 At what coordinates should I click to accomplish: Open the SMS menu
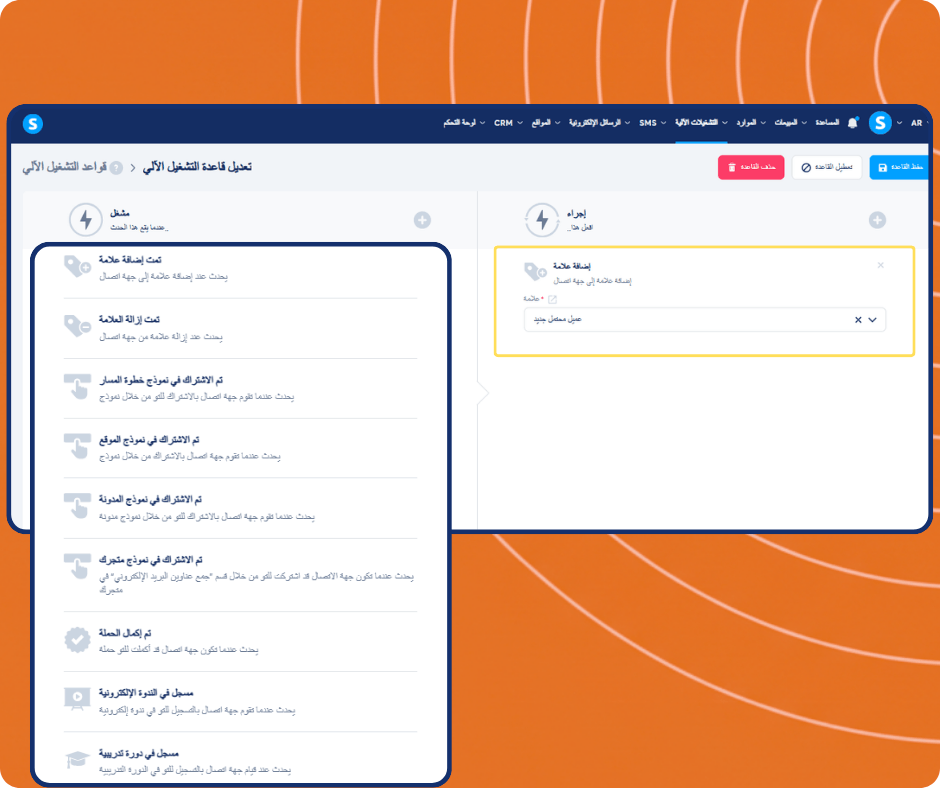652,123
